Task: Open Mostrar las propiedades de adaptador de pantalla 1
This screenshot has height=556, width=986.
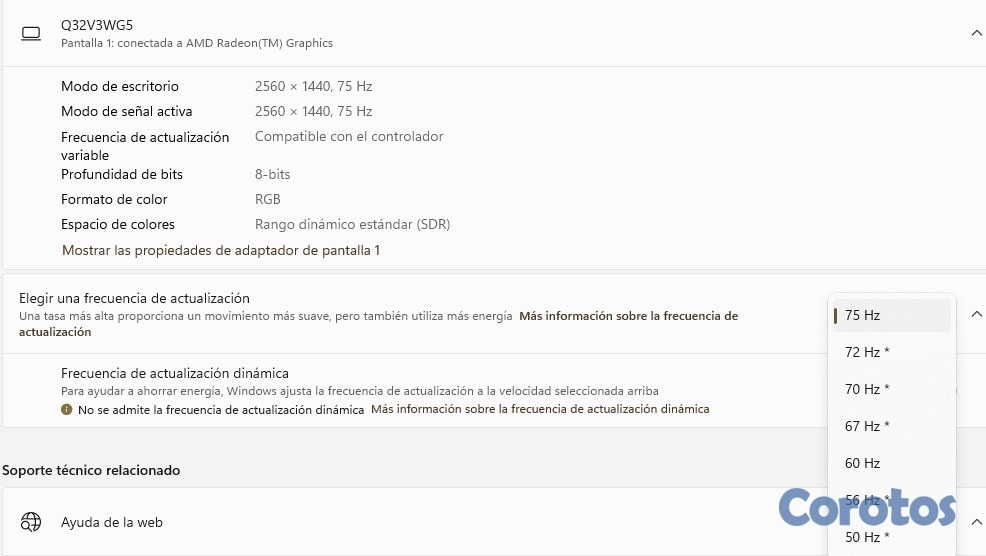Action: pyautogui.click(x=221, y=250)
